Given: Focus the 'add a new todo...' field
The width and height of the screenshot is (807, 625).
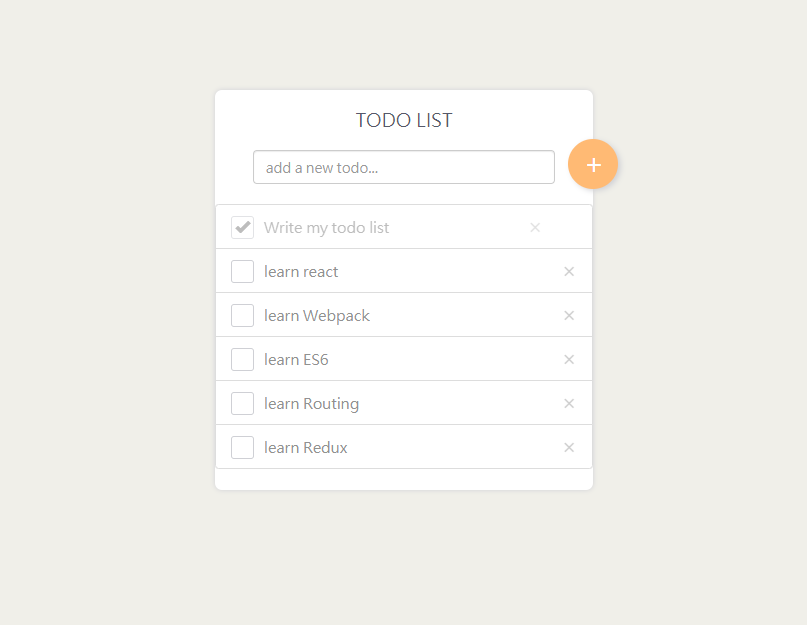Looking at the screenshot, I should point(404,167).
